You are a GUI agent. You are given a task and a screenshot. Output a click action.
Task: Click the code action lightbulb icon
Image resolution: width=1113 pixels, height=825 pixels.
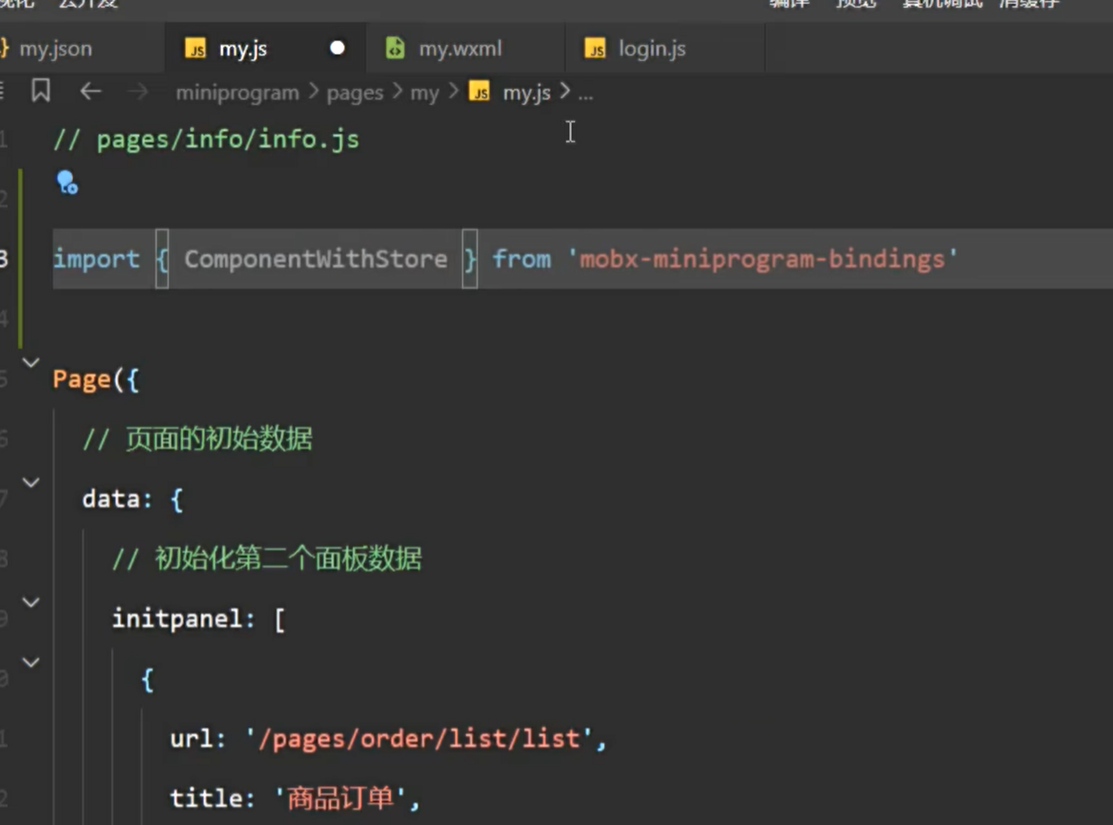point(67,182)
